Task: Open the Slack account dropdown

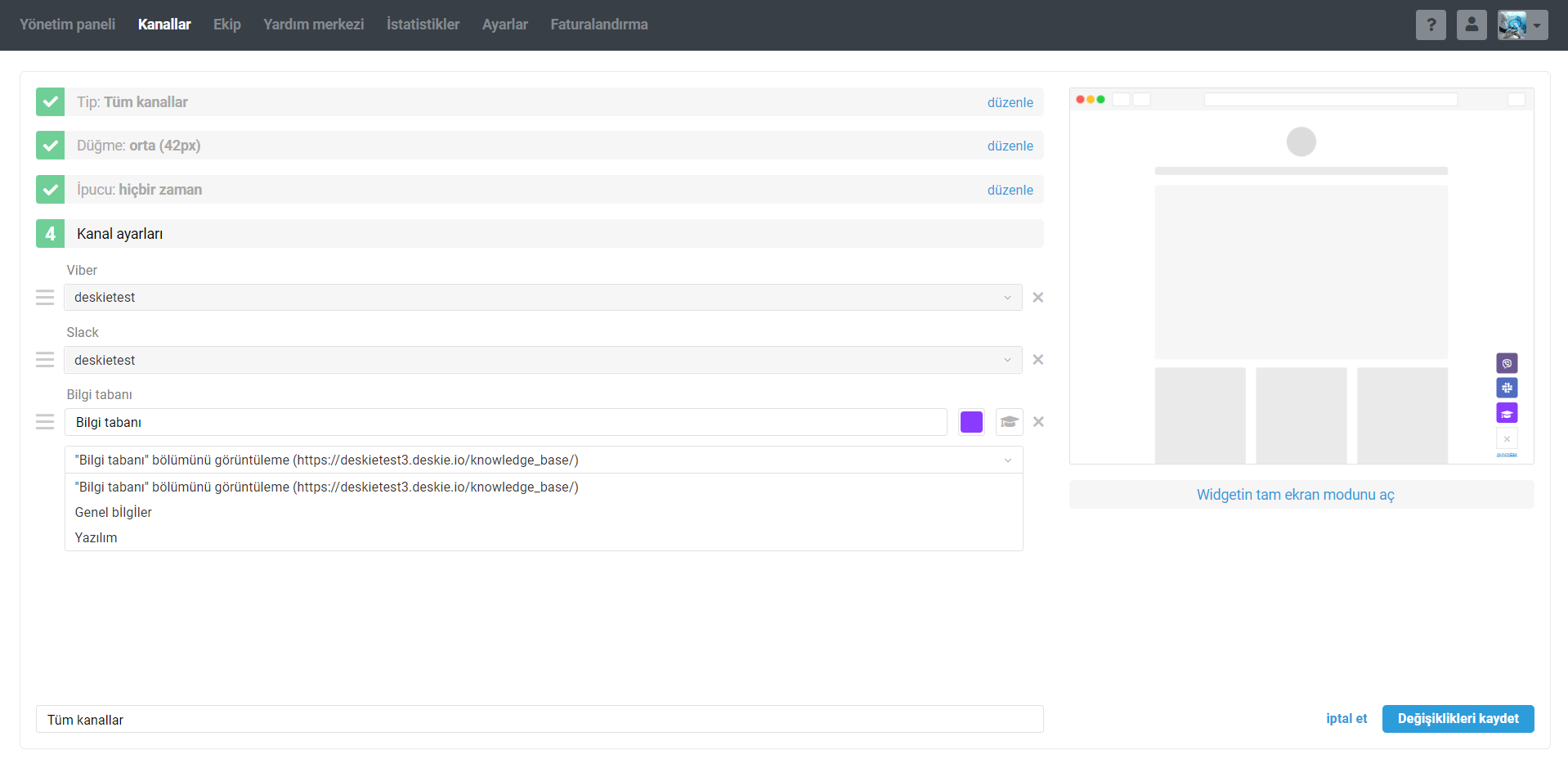Action: click(543, 360)
